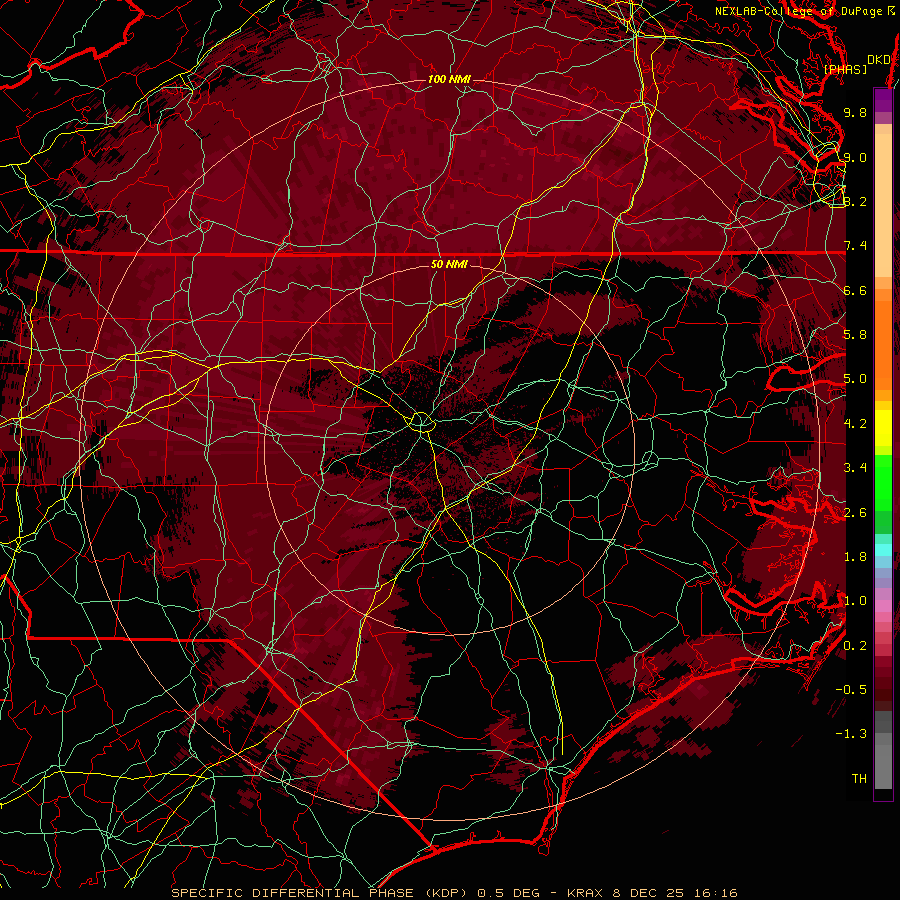Click the KRAX station ID in caption
Viewport: 900px width, 900px height.
pyautogui.click(x=585, y=893)
